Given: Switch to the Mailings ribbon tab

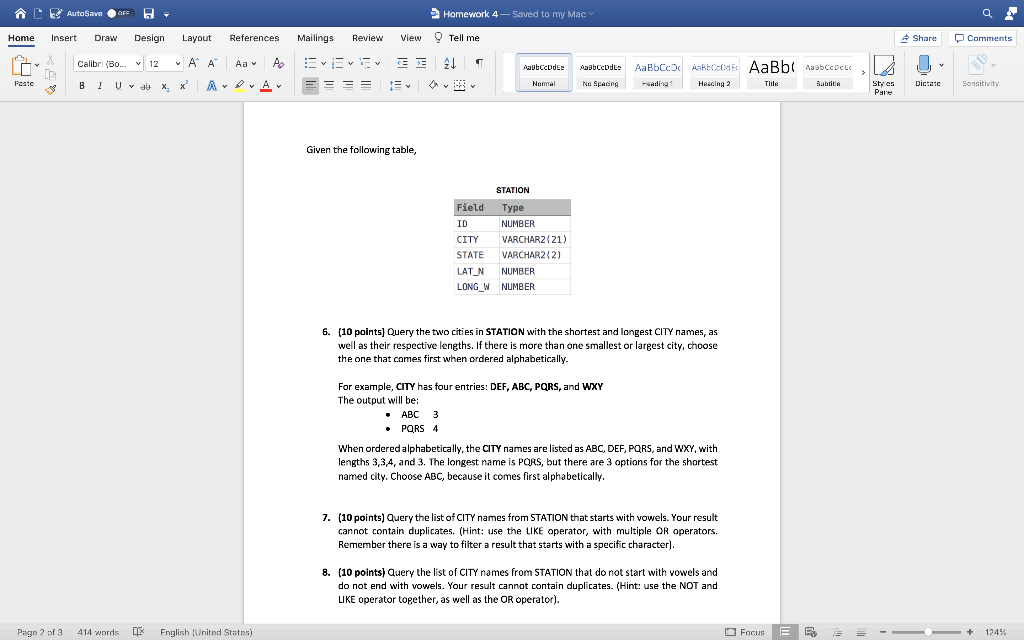Looking at the screenshot, I should pos(315,37).
